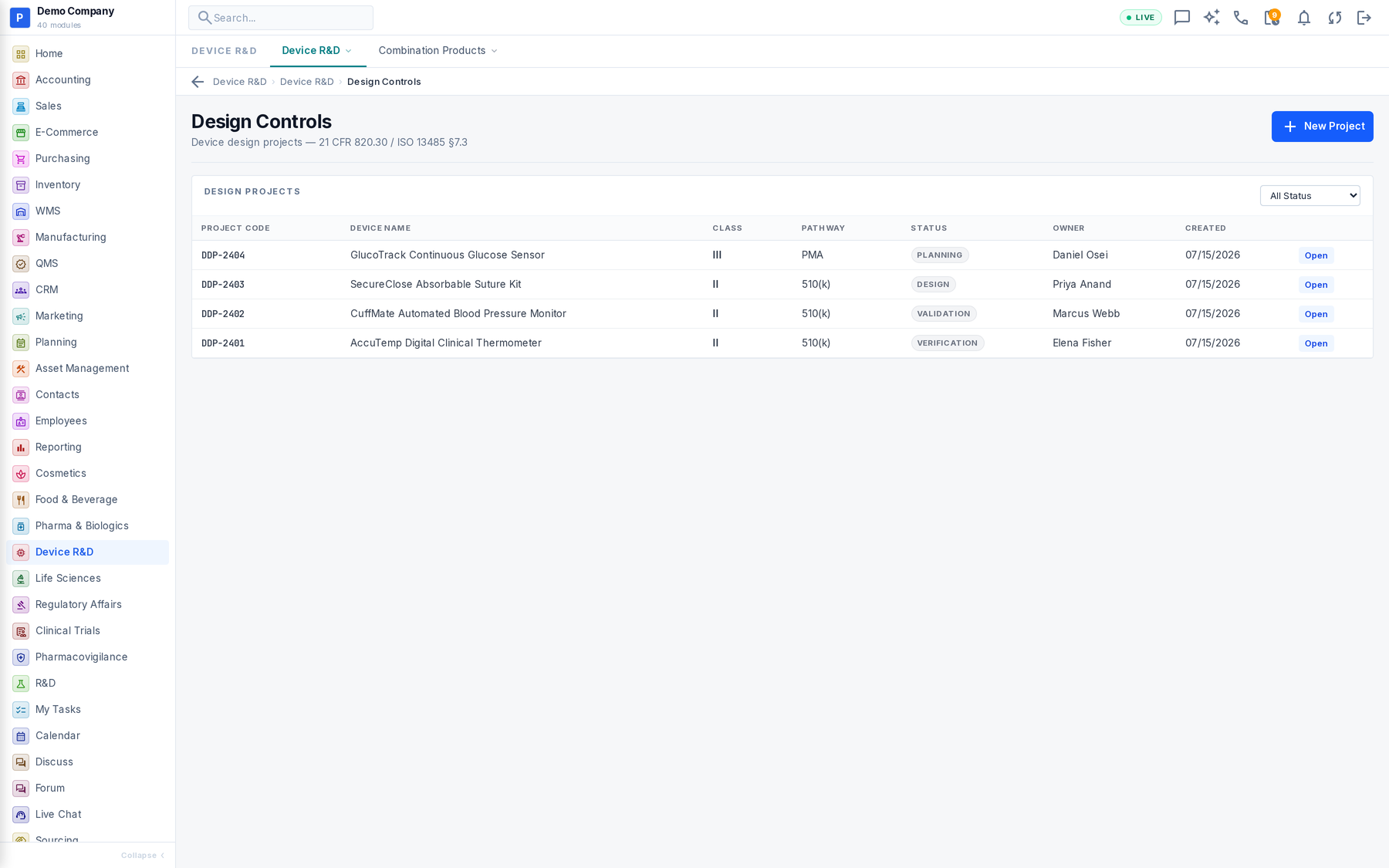Open Forum in the sidebar
1389x868 pixels.
(87, 789)
